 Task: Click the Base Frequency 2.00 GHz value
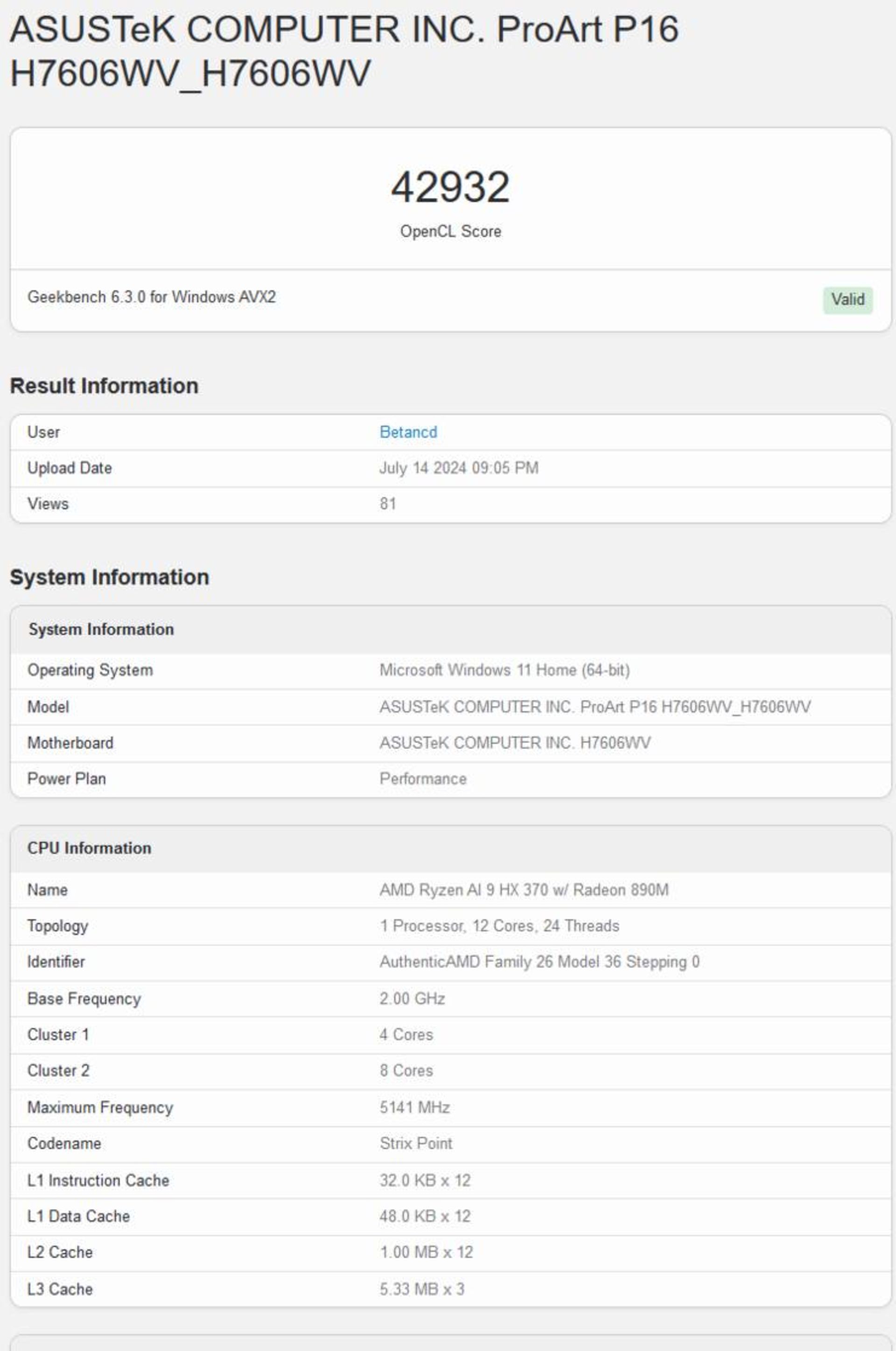pyautogui.click(x=412, y=999)
